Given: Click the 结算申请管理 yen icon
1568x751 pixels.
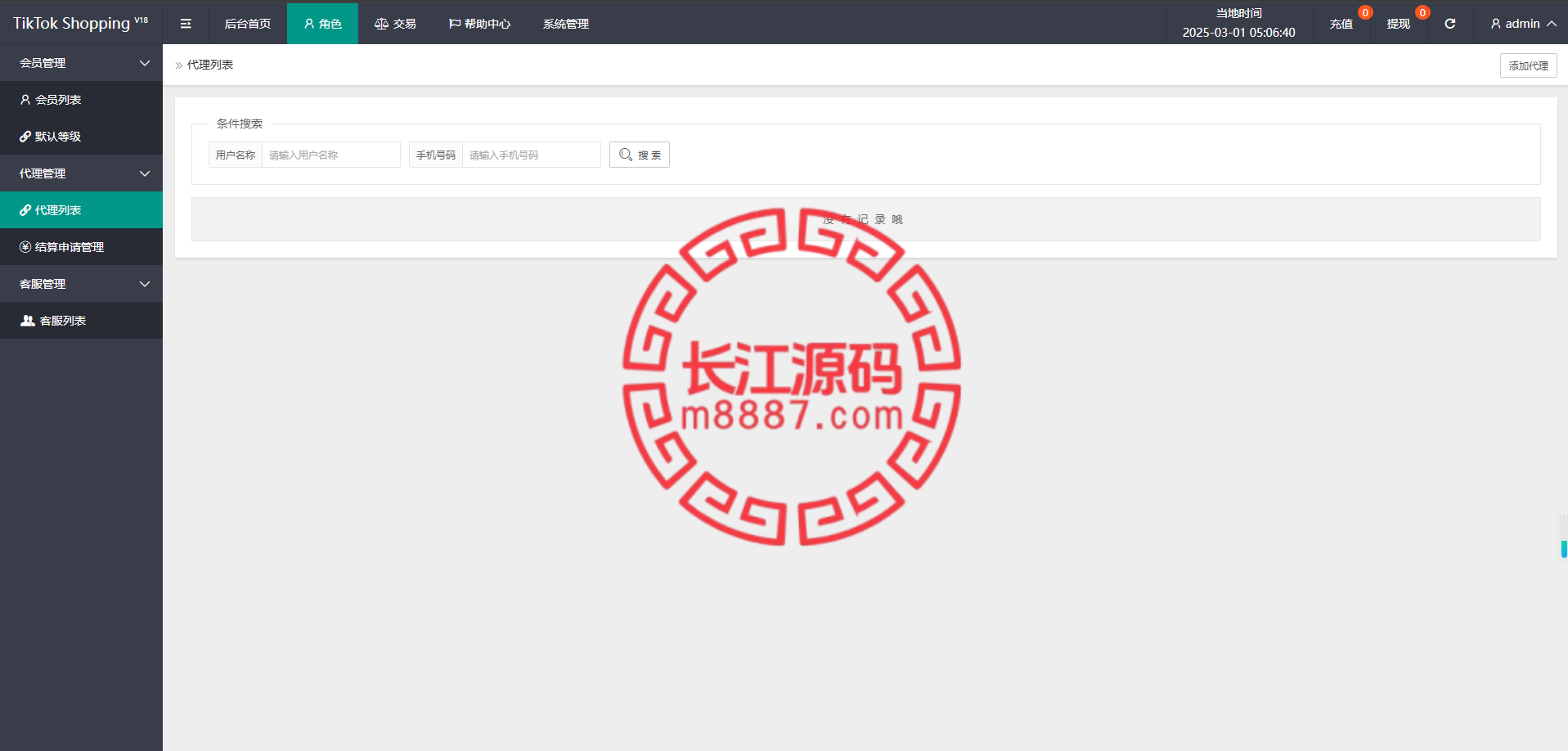Looking at the screenshot, I should [x=25, y=247].
